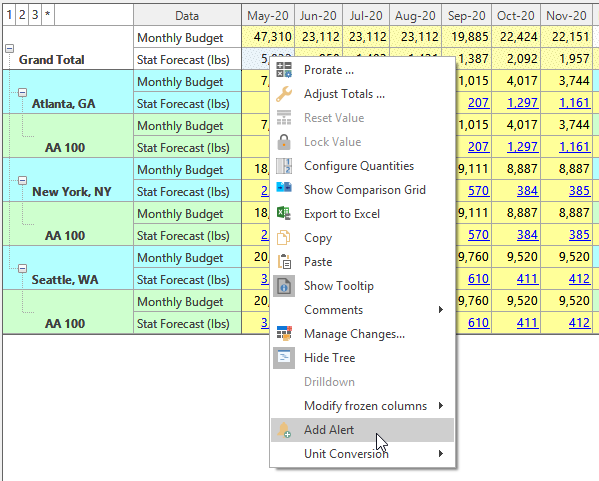Click the Add Alert bell icon
Screen dimensions: 599x481
coord(284,430)
